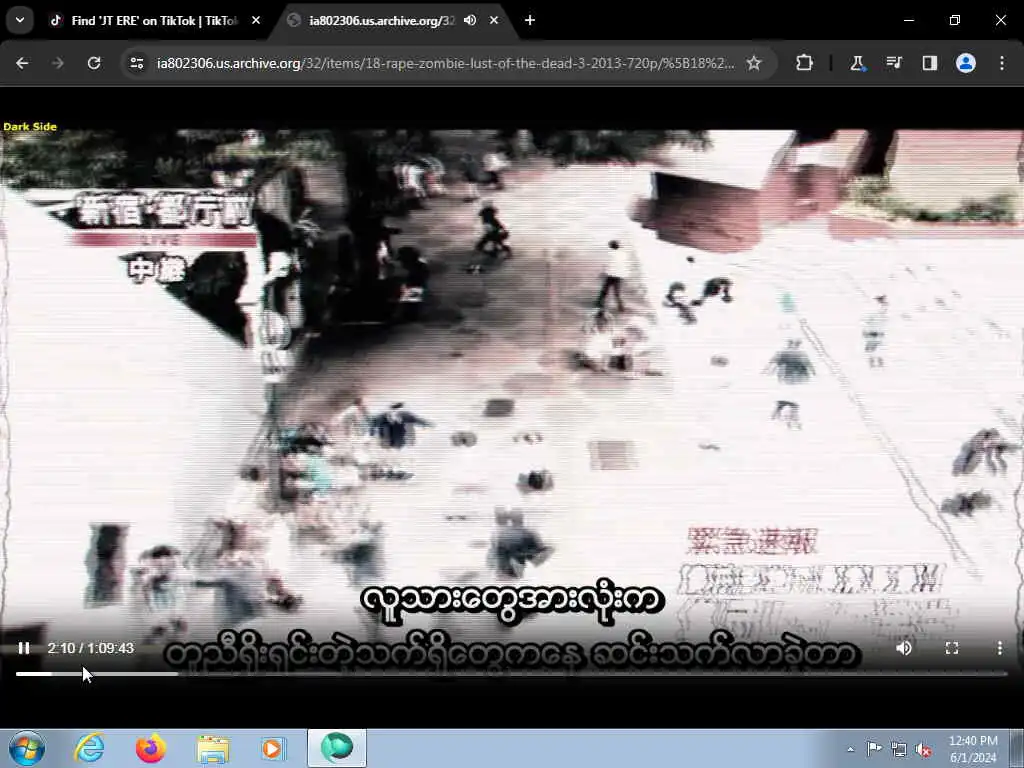
Task: Go forward to the next page
Action: click(x=58, y=63)
